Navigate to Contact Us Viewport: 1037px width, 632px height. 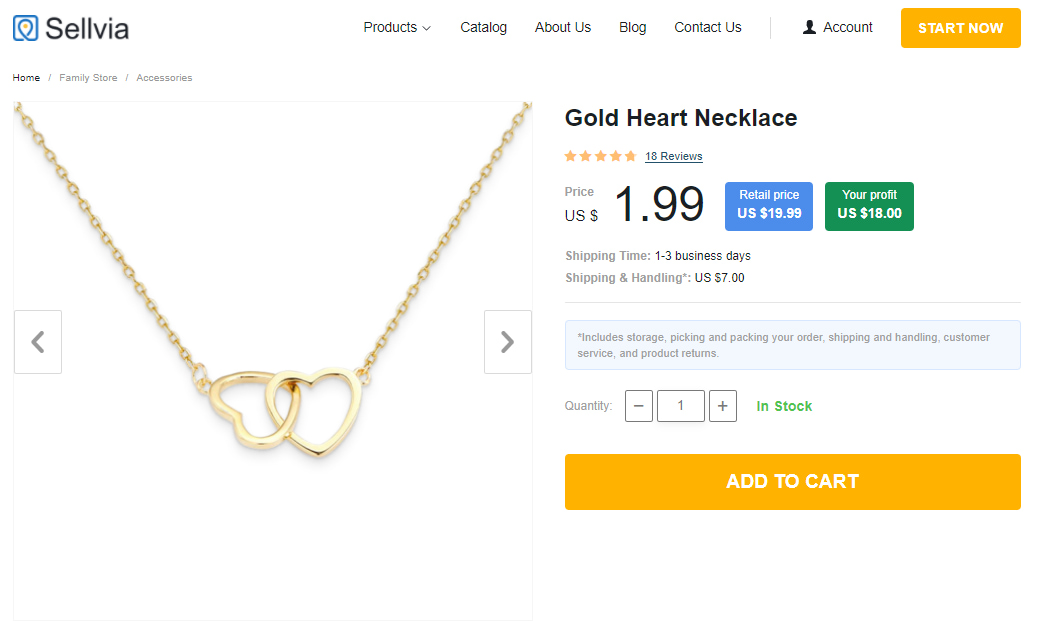click(x=708, y=28)
